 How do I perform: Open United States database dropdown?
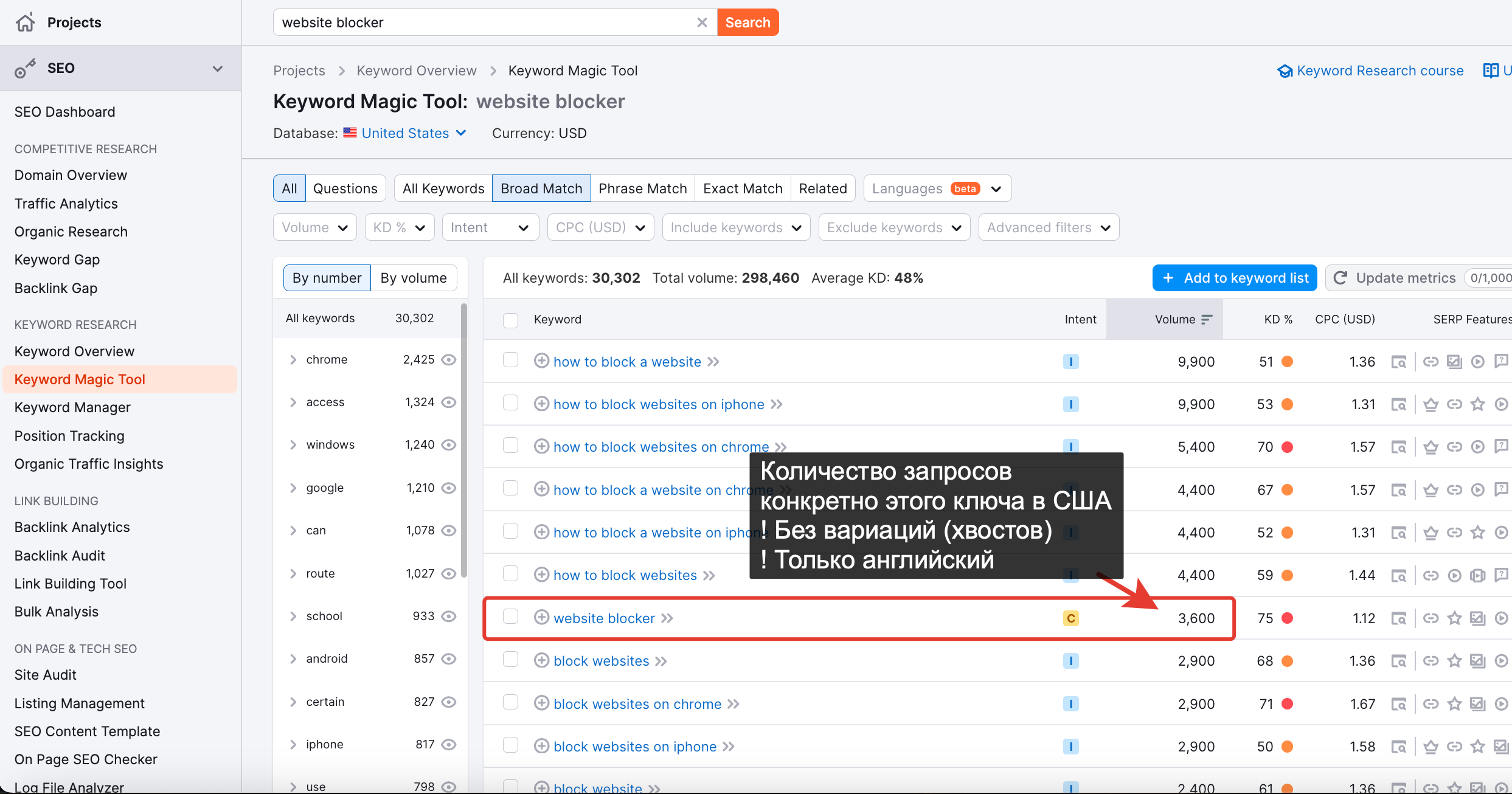[x=413, y=133]
